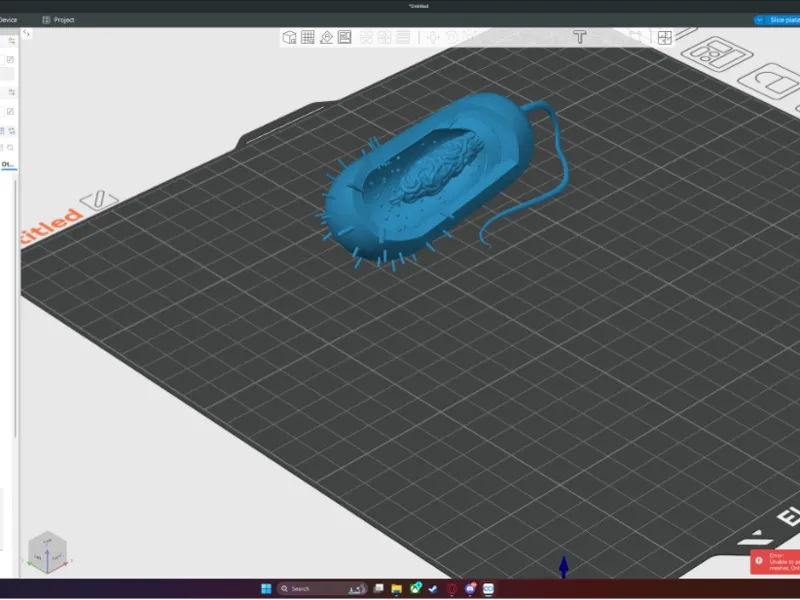Screen dimensions: 800x600
Task: Select the Text emboss T tool
Action: coord(580,37)
